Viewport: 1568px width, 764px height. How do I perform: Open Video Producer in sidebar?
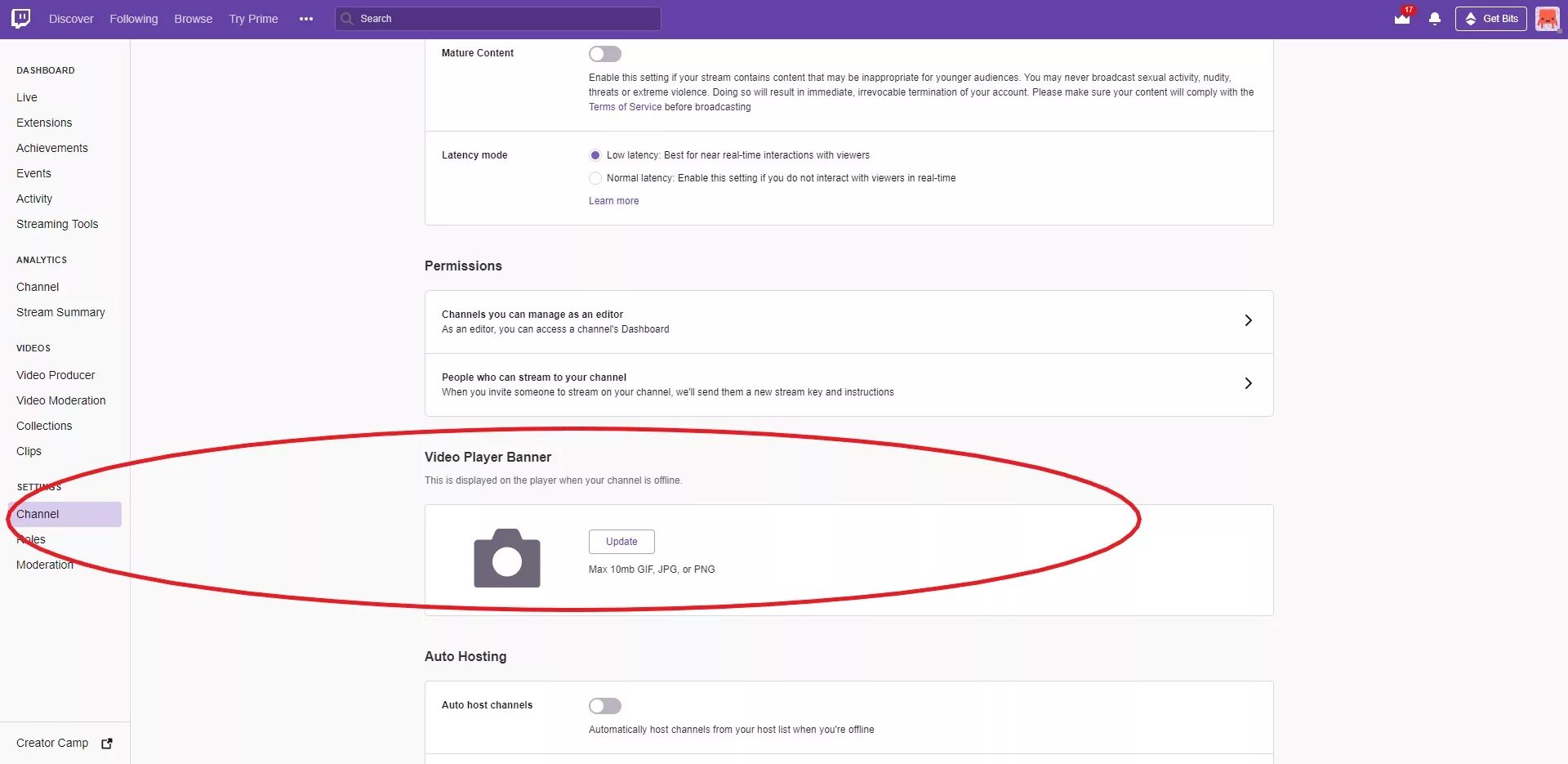pyautogui.click(x=56, y=375)
